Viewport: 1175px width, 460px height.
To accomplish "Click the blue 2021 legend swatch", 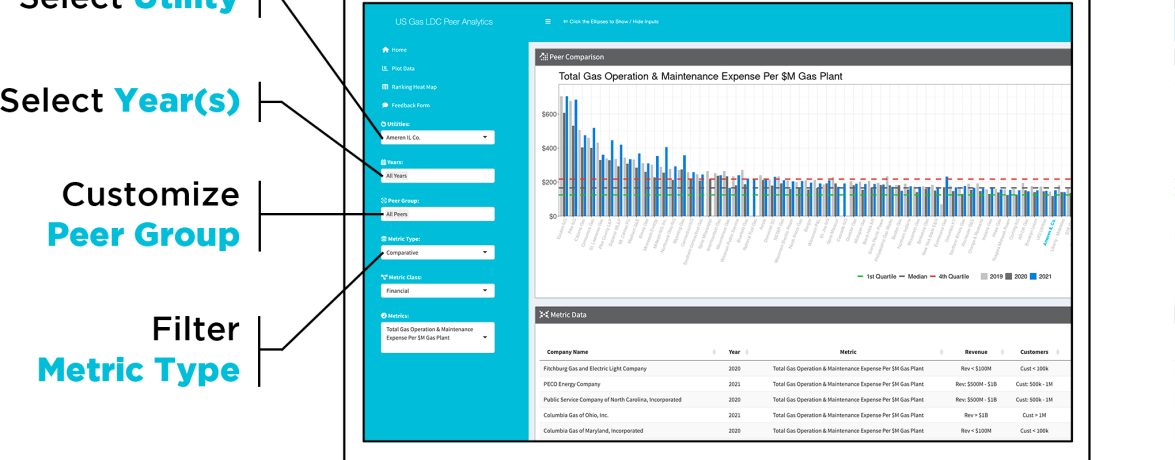I will click(x=1033, y=276).
